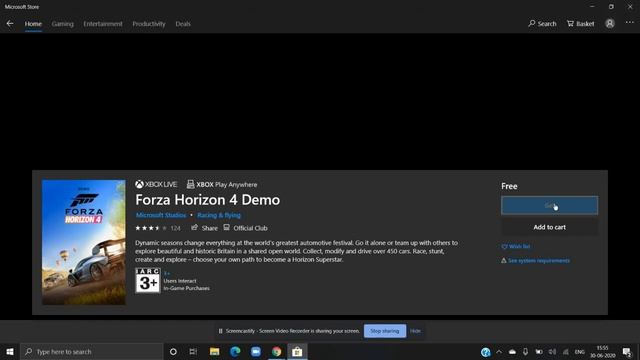The width and height of the screenshot is (640, 360).
Task: Open the Basket
Action: tap(580, 24)
